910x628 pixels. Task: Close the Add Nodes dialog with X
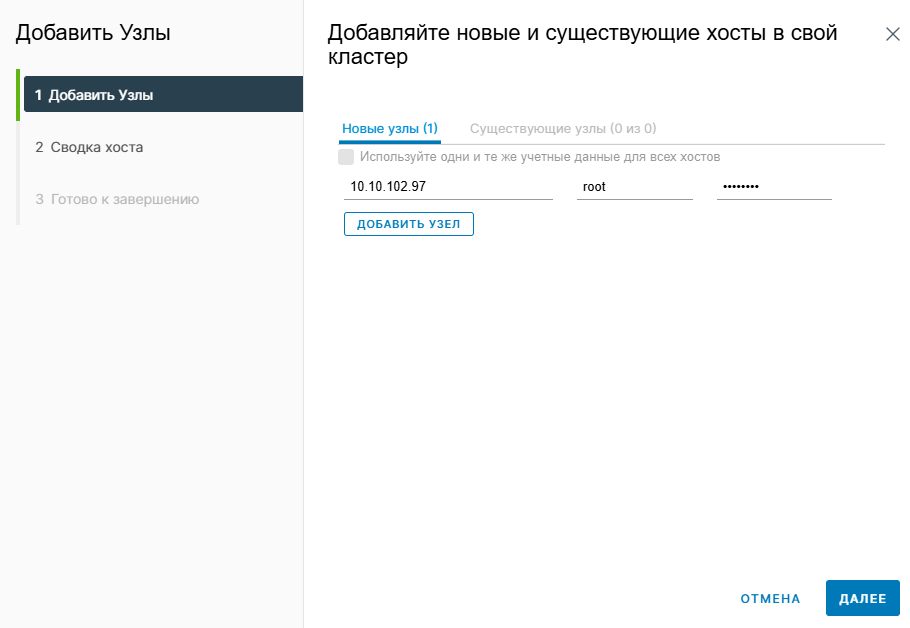(x=893, y=34)
